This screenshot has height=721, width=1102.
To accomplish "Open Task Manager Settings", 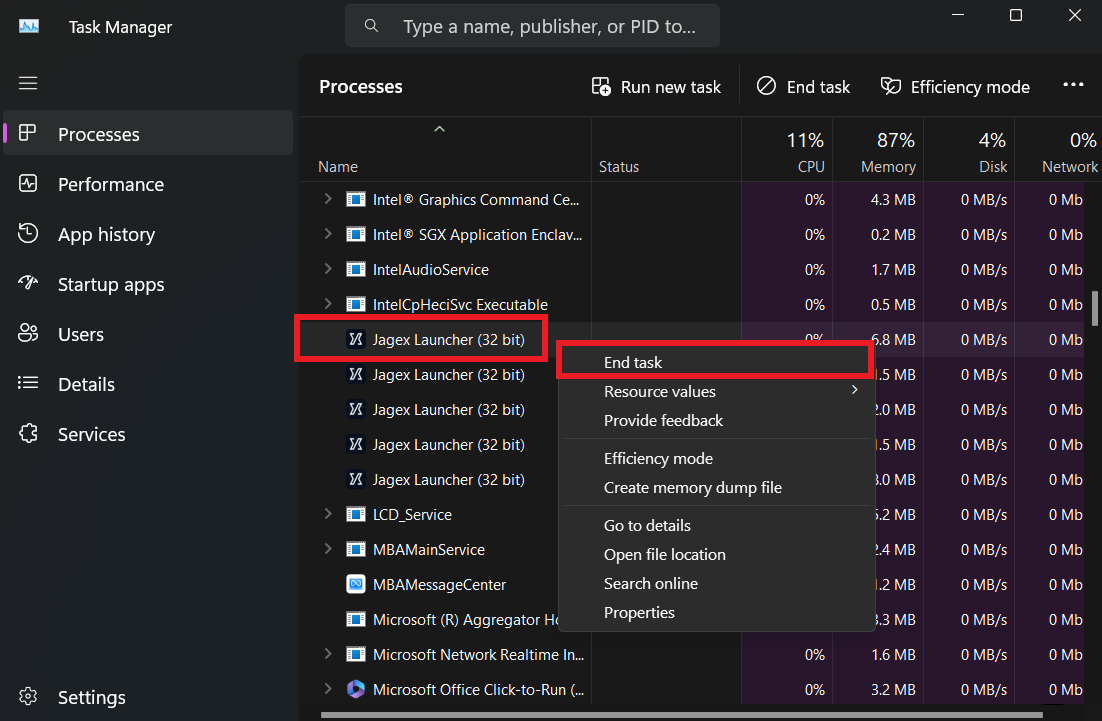I will (91, 697).
